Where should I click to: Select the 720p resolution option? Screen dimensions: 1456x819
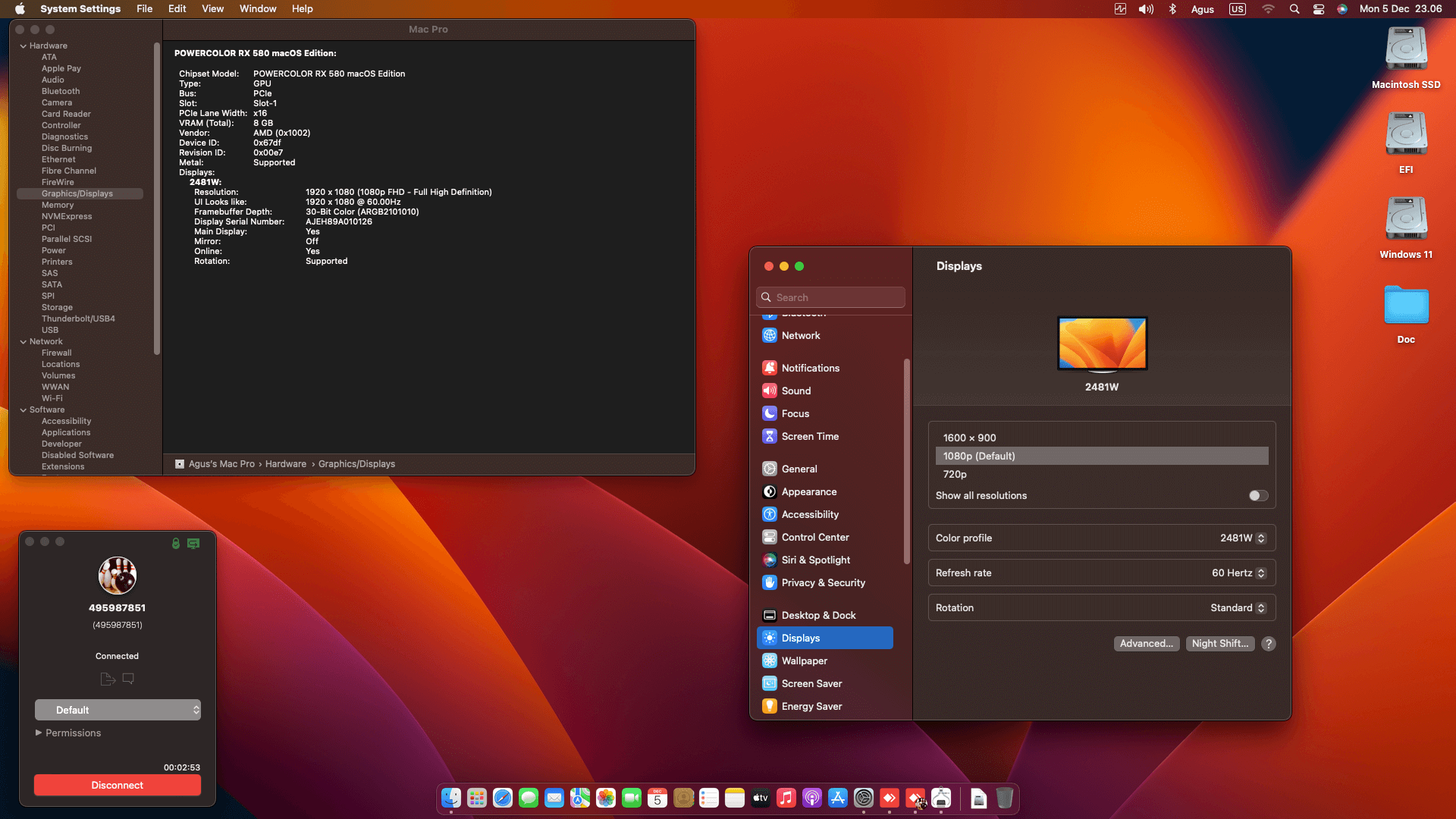[955, 474]
